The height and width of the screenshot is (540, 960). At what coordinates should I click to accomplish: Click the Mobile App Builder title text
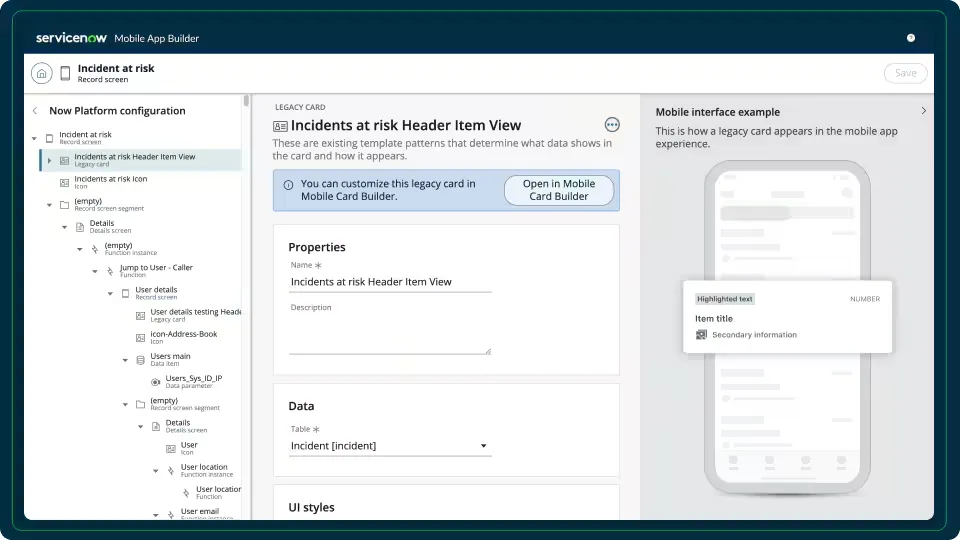157,39
